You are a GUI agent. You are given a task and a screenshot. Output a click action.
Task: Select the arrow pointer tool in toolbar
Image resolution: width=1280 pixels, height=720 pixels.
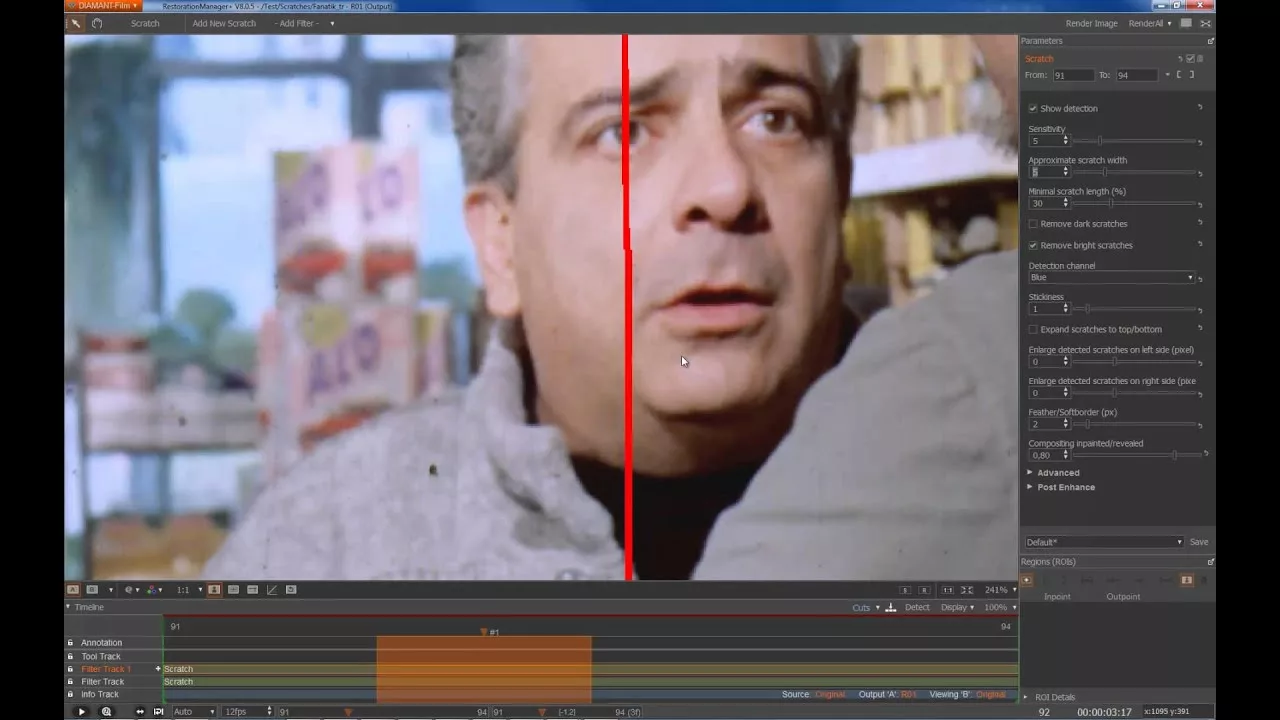coord(75,23)
